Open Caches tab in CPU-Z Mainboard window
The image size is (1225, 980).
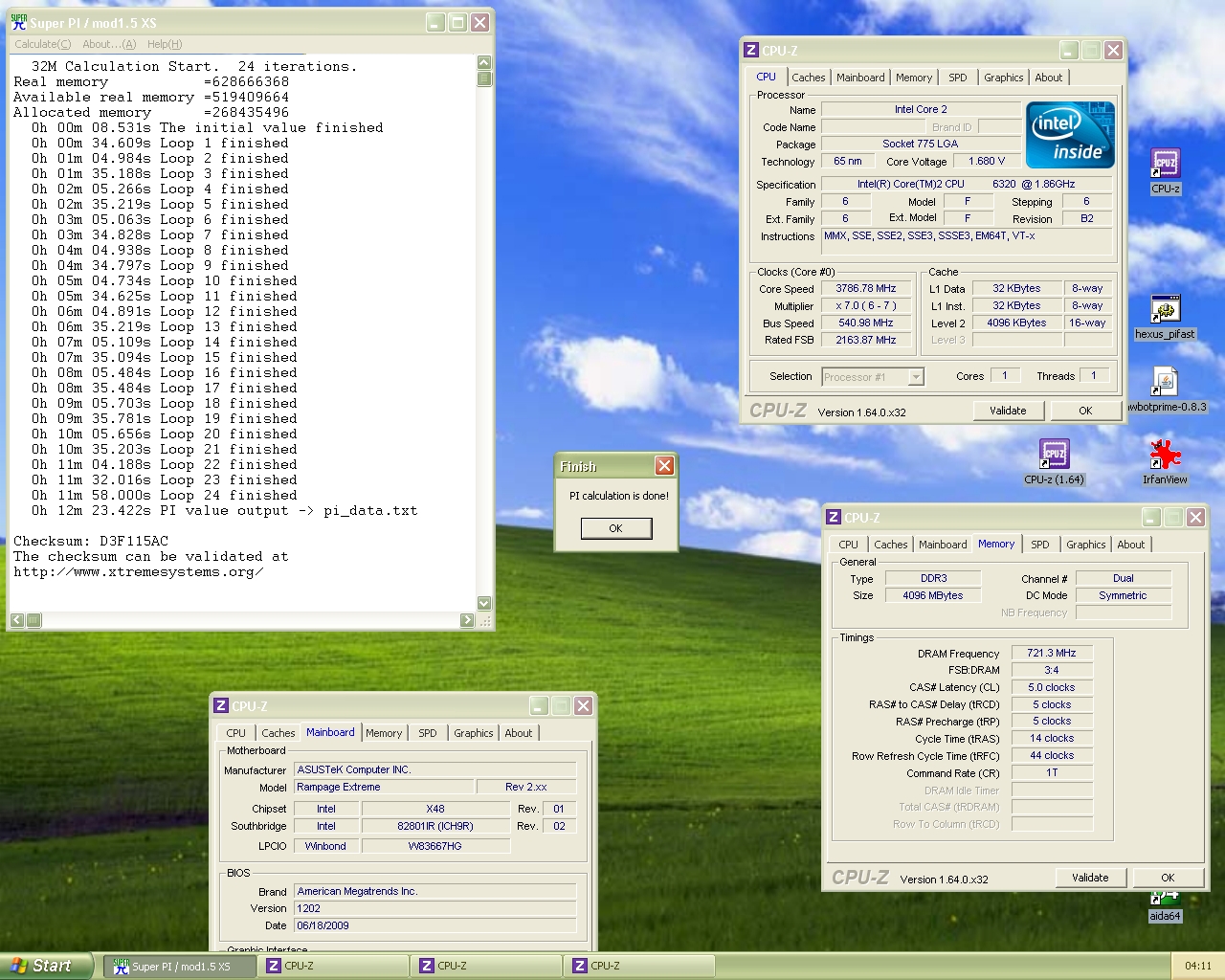click(x=278, y=734)
